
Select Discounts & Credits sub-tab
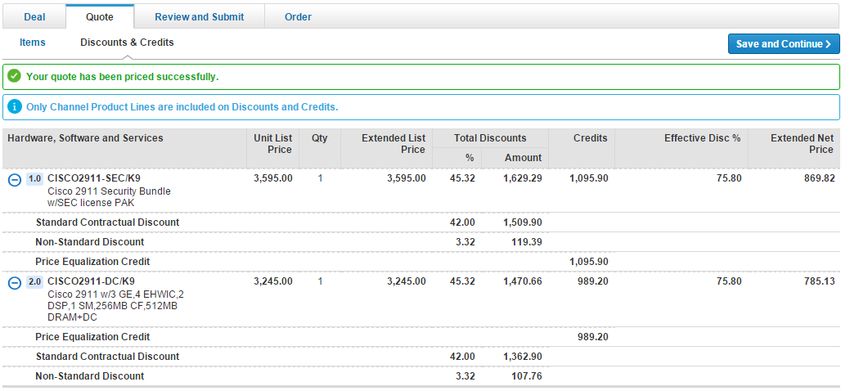pos(127,42)
